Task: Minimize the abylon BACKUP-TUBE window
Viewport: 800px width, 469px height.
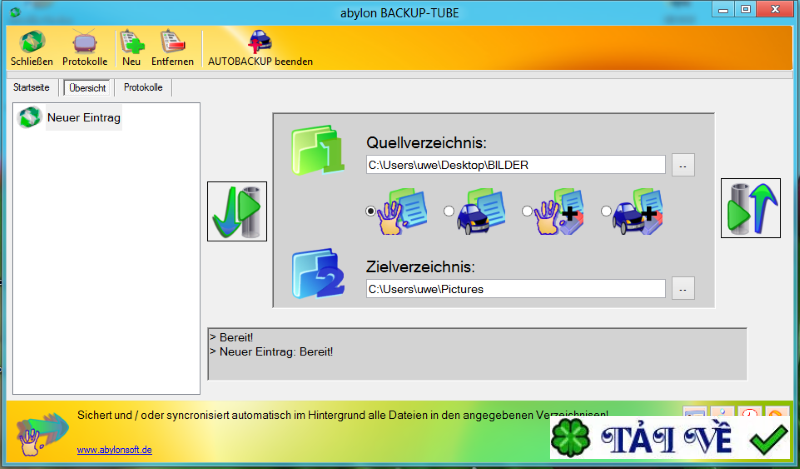Action: tap(723, 9)
